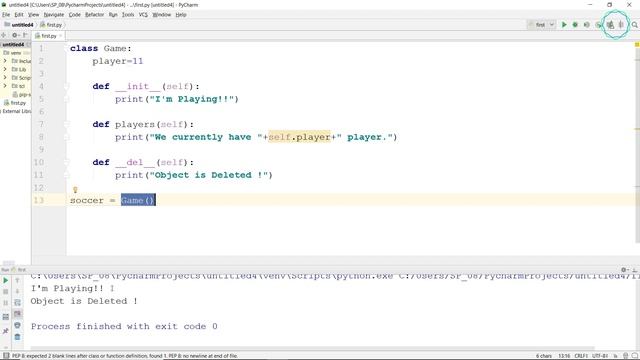Viewport: 640px width, 360px height.
Task: Pause the output in the Run panel
Action: pyautogui.click(x=6, y=303)
